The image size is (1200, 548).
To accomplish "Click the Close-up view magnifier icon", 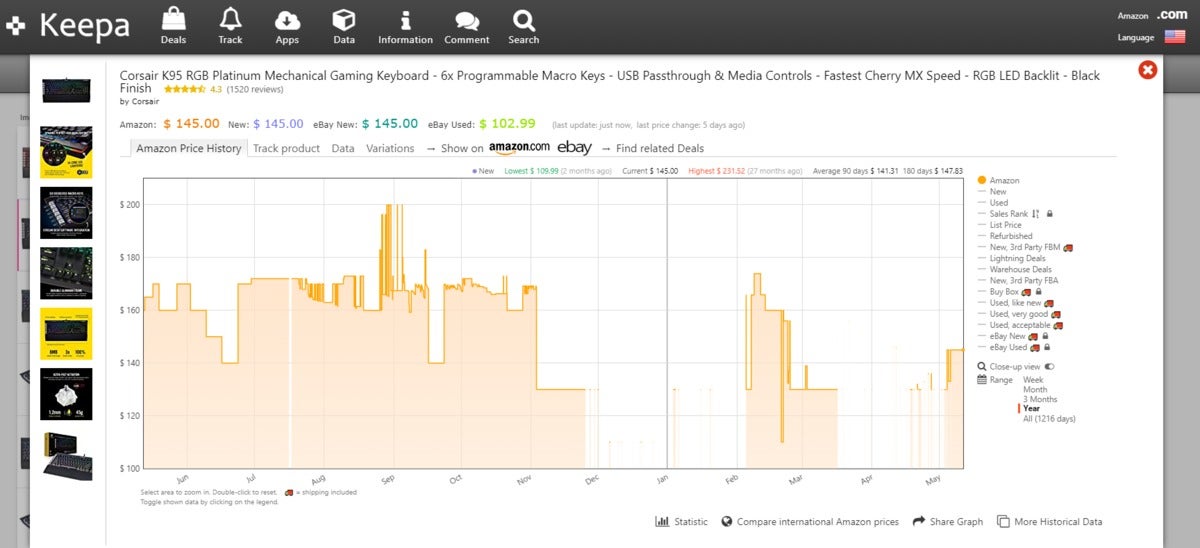I will [981, 367].
